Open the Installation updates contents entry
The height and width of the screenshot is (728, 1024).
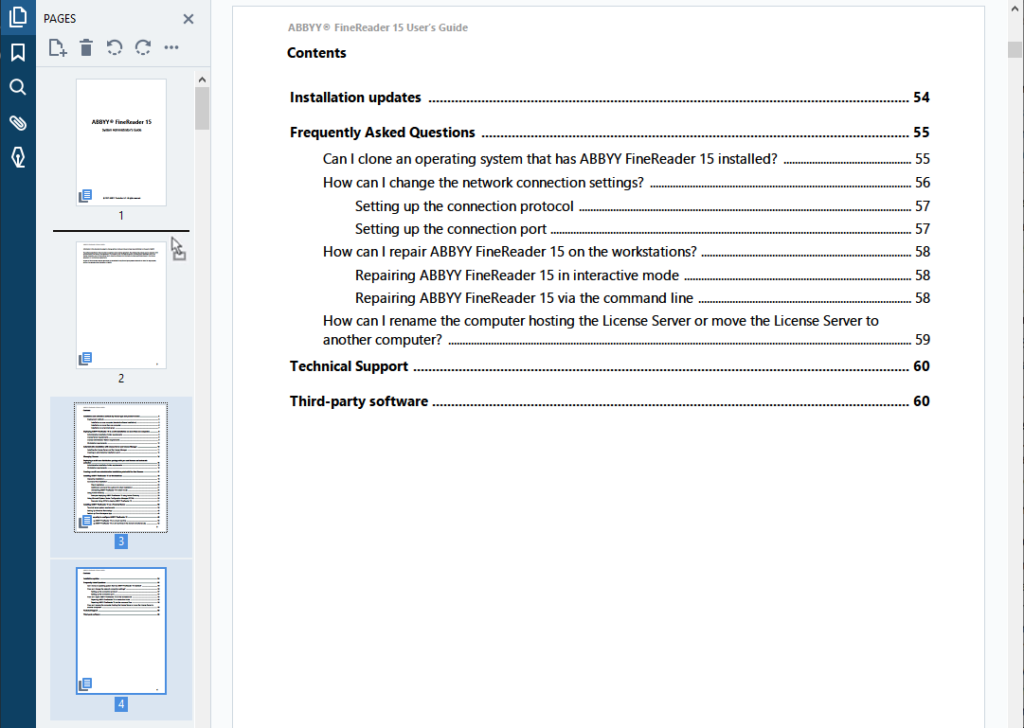609,97
